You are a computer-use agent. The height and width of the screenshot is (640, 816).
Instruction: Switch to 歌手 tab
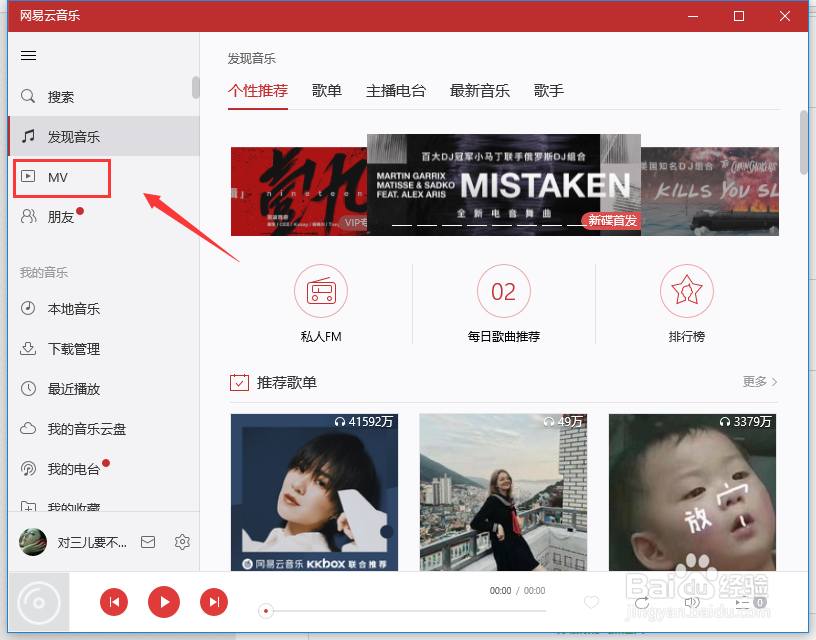[549, 91]
